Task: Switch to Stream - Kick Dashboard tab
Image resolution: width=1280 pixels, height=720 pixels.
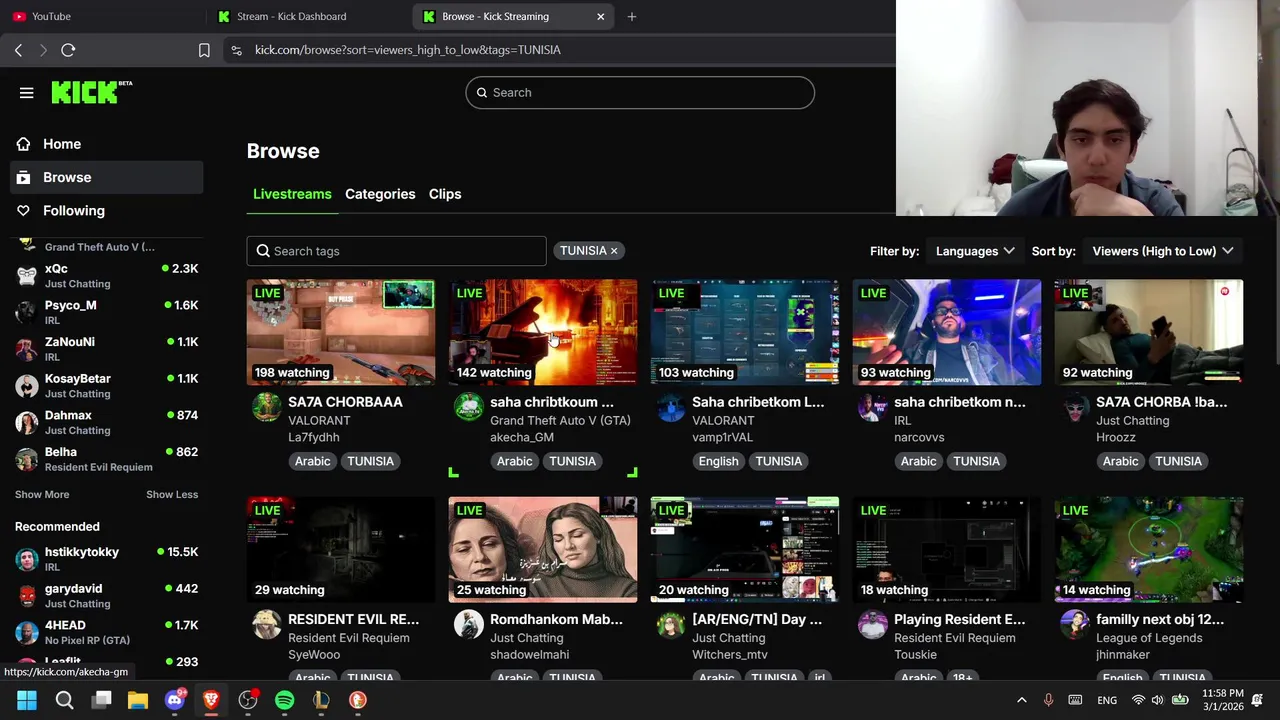Action: [310, 16]
